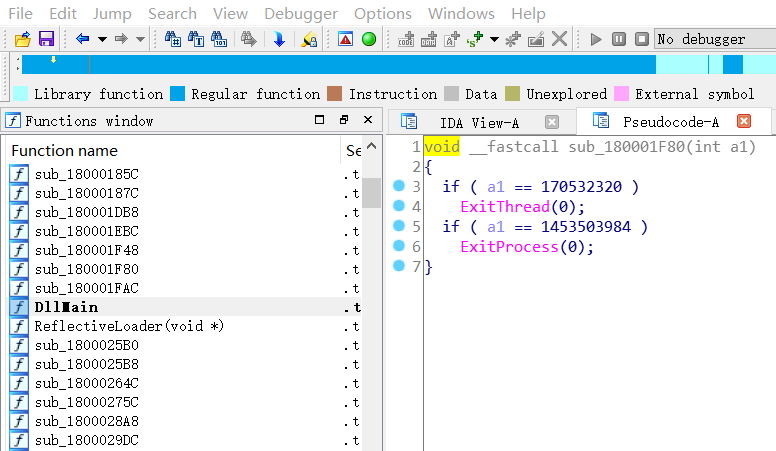The image size is (776, 451).
Task: Open the forward-navigation history dropdown arrow
Action: coord(141,39)
